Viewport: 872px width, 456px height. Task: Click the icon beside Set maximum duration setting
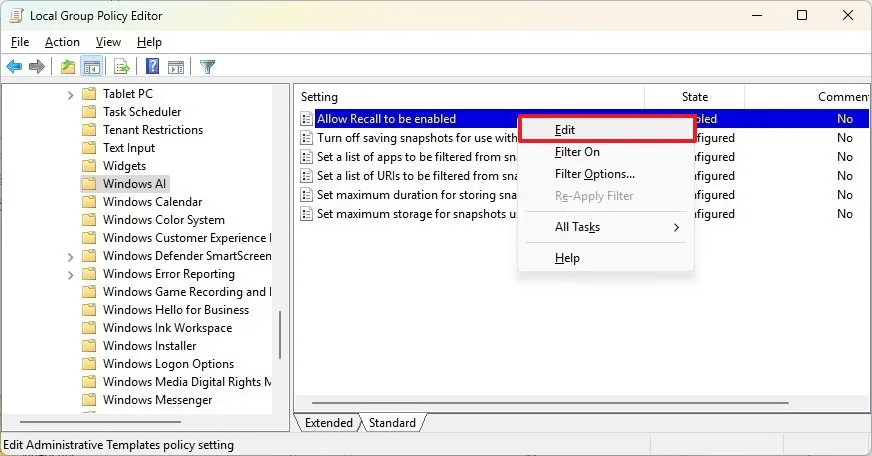click(306, 195)
